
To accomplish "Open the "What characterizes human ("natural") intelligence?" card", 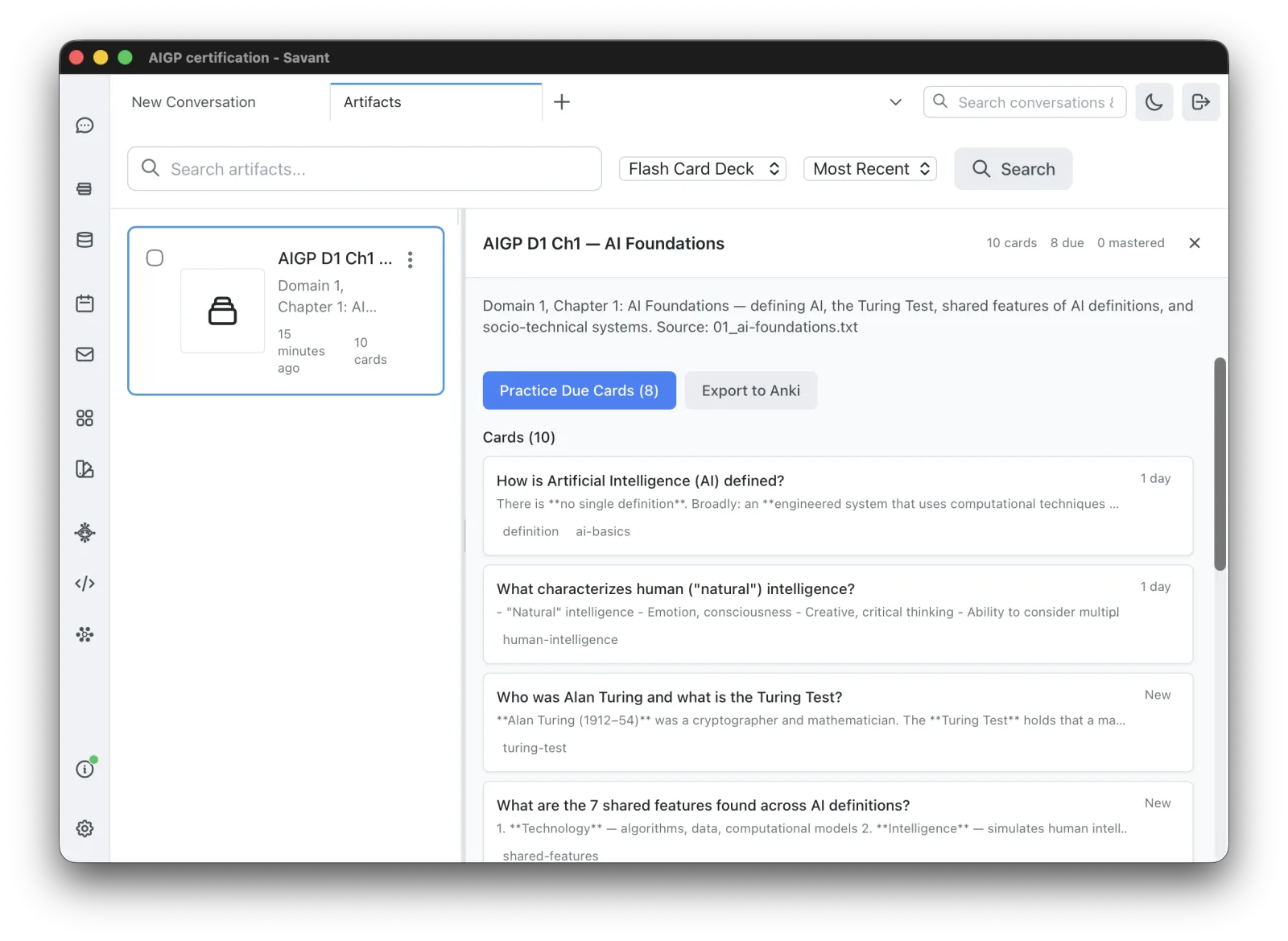I will click(x=837, y=614).
